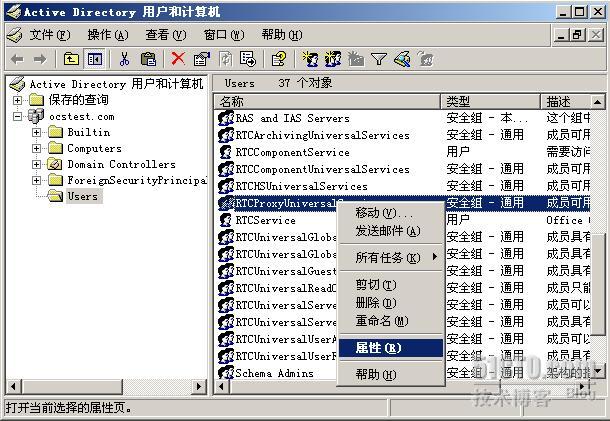Screen dimensions: 610x421
Task: Click the Refresh toolbar icon
Action: (x=225, y=59)
